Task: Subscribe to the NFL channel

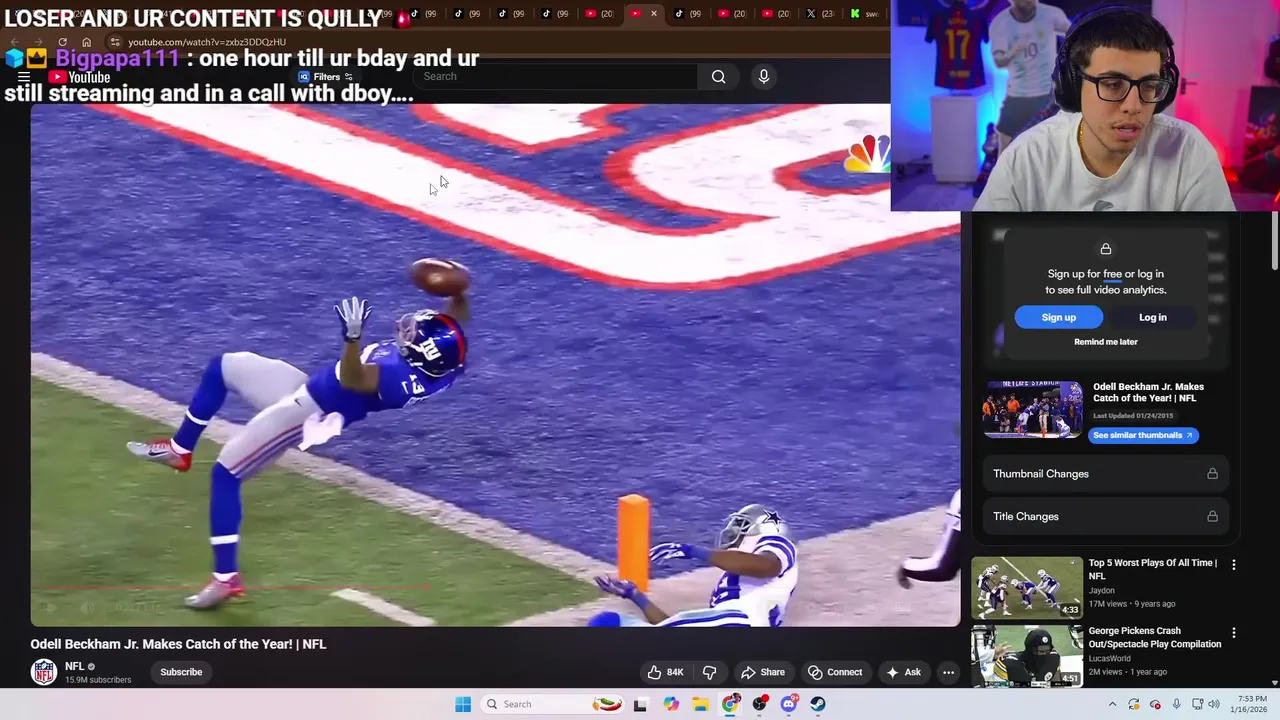Action: coord(181,672)
